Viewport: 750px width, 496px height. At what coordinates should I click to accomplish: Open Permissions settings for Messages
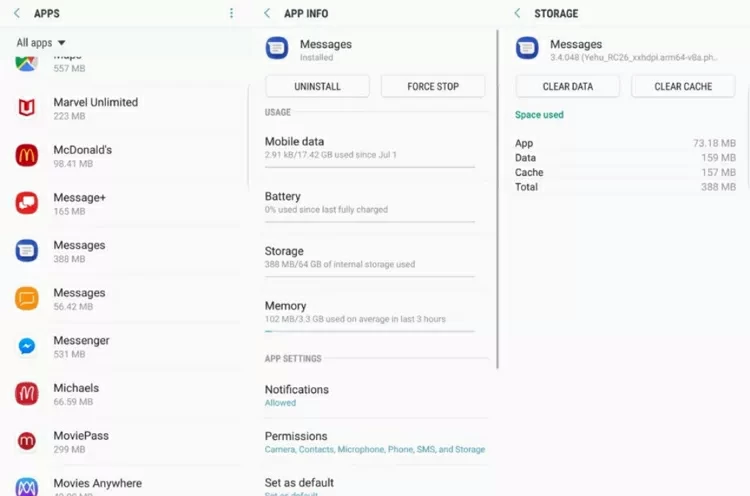tap(374, 442)
